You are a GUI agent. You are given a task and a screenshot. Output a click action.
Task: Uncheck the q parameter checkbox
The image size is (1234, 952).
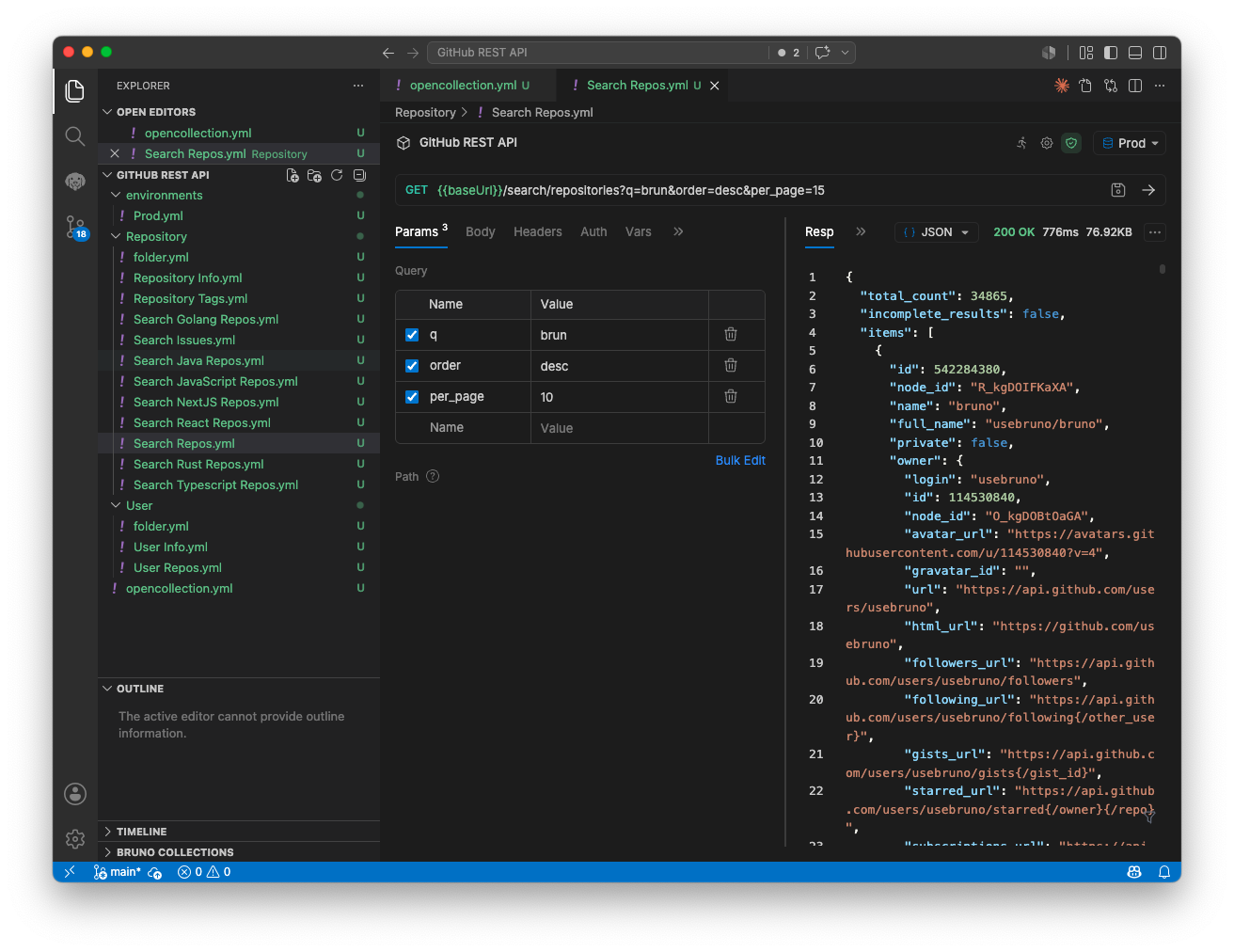point(412,335)
